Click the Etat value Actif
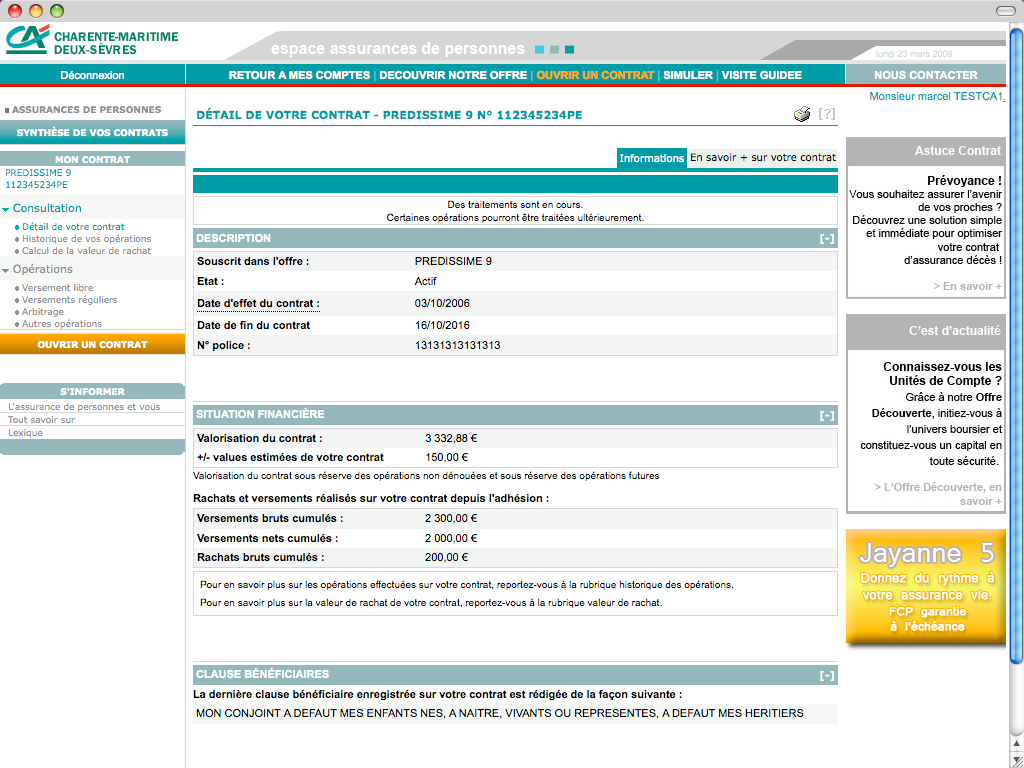The width and height of the screenshot is (1024, 768). (425, 281)
